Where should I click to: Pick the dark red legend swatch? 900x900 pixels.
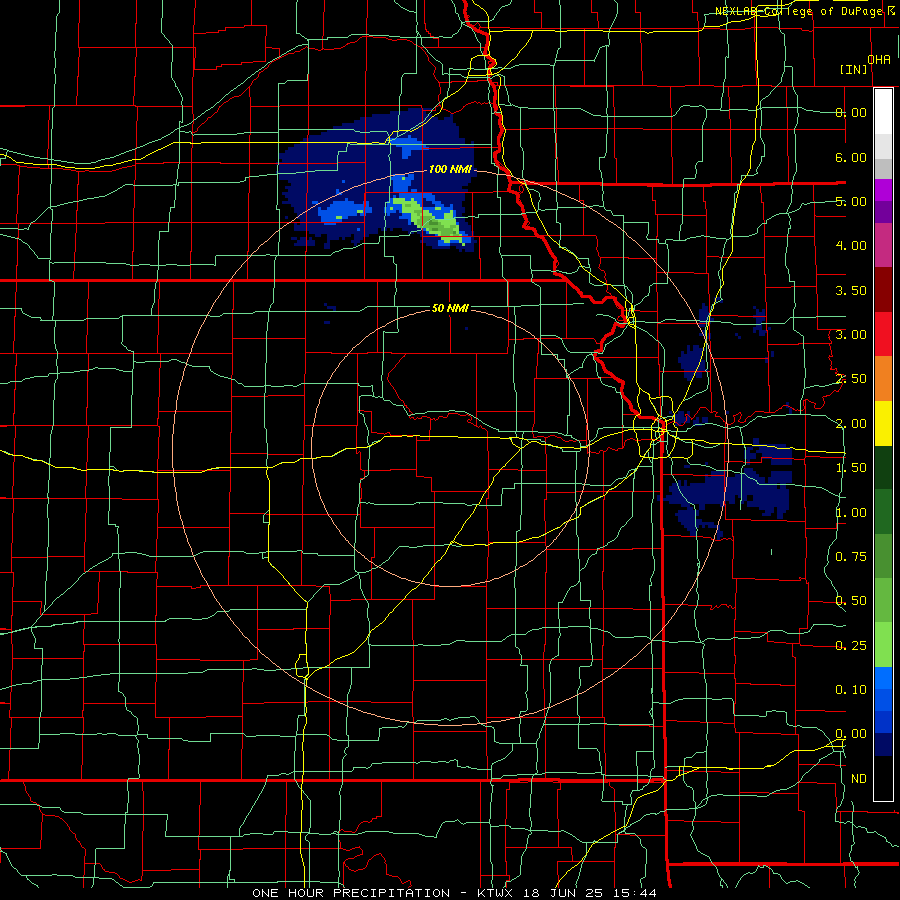tap(883, 290)
